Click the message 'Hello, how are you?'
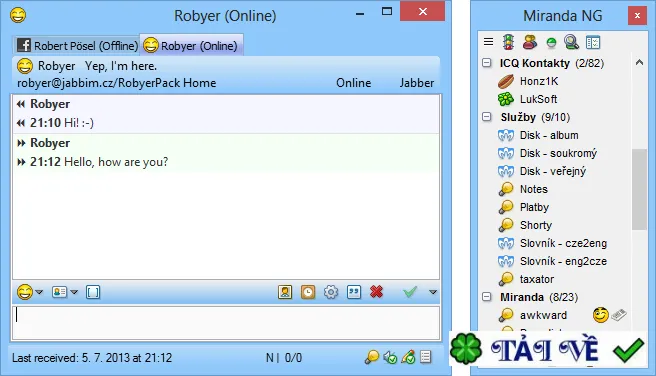The width and height of the screenshot is (656, 376). tap(116, 161)
